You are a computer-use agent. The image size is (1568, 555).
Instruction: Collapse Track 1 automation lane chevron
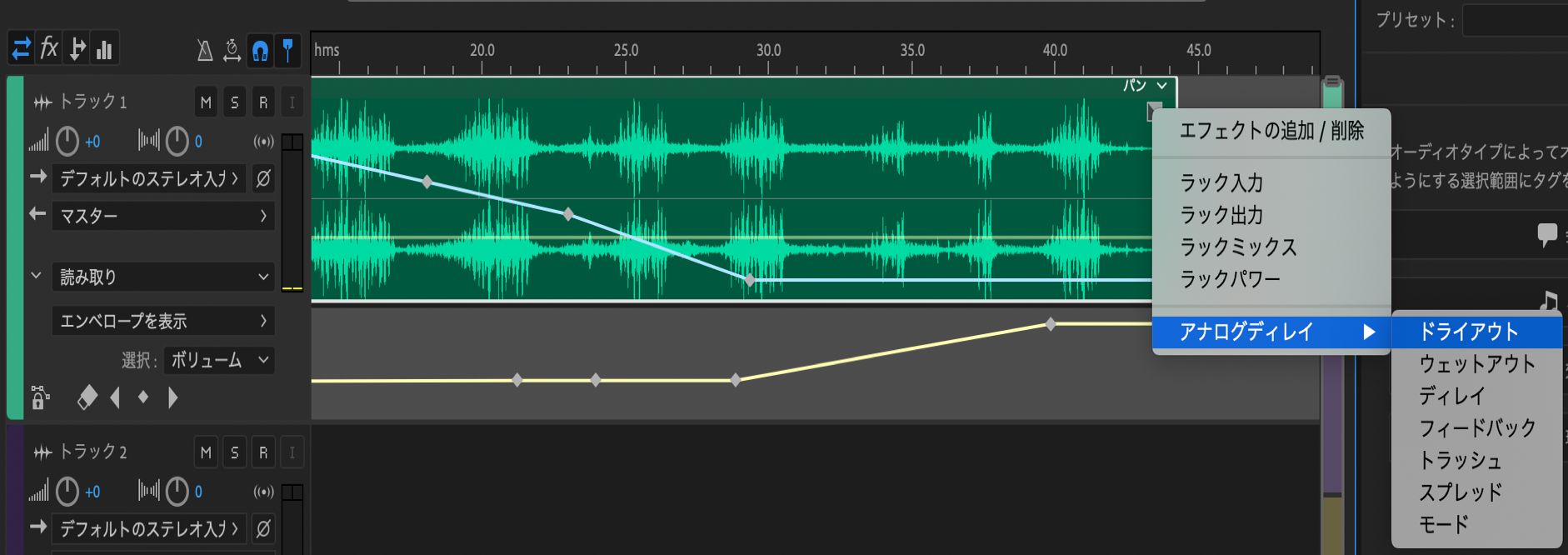tap(36, 275)
